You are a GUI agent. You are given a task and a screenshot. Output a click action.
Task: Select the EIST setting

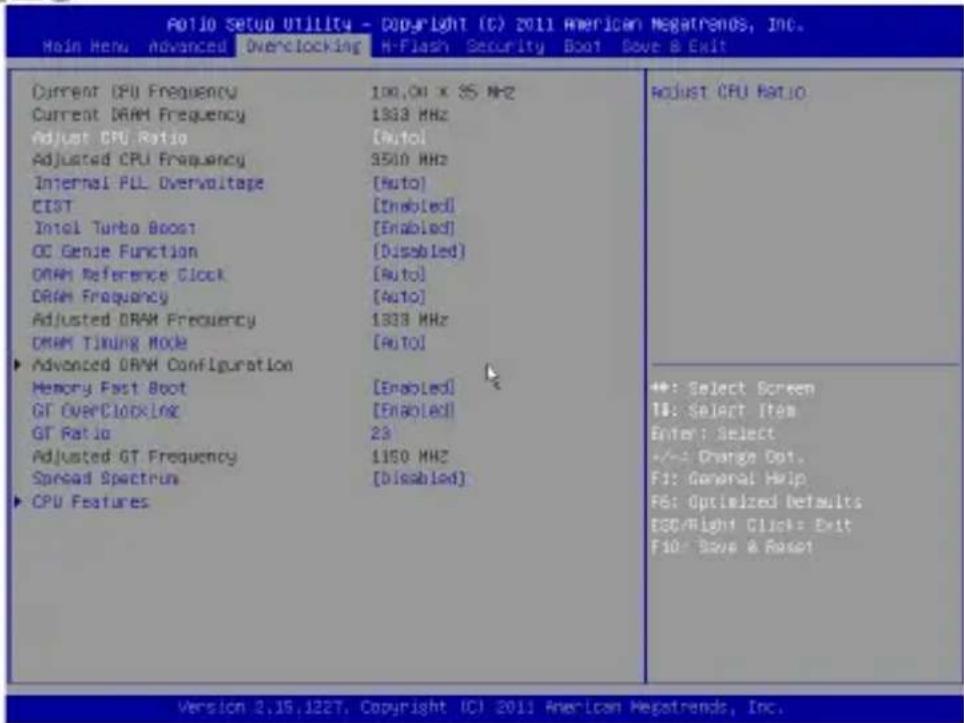[52, 206]
